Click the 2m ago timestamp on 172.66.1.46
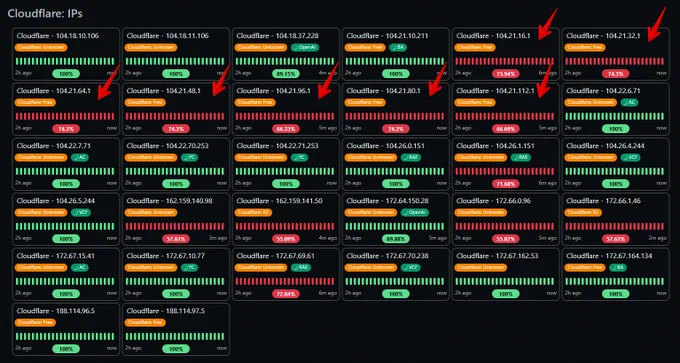Viewport: 680px width, 363px height. (657, 238)
